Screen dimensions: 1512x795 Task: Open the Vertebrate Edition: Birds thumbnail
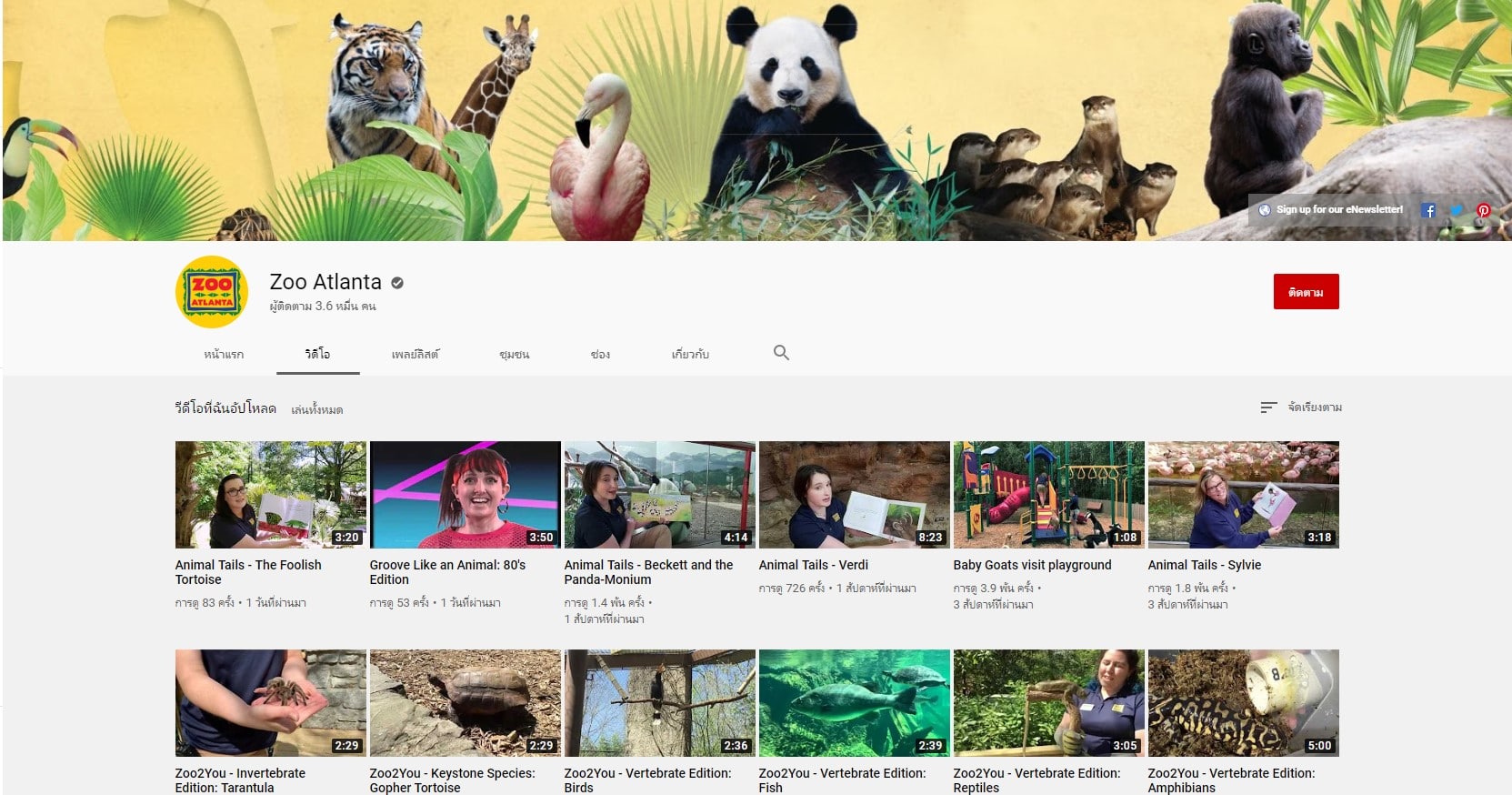point(660,703)
